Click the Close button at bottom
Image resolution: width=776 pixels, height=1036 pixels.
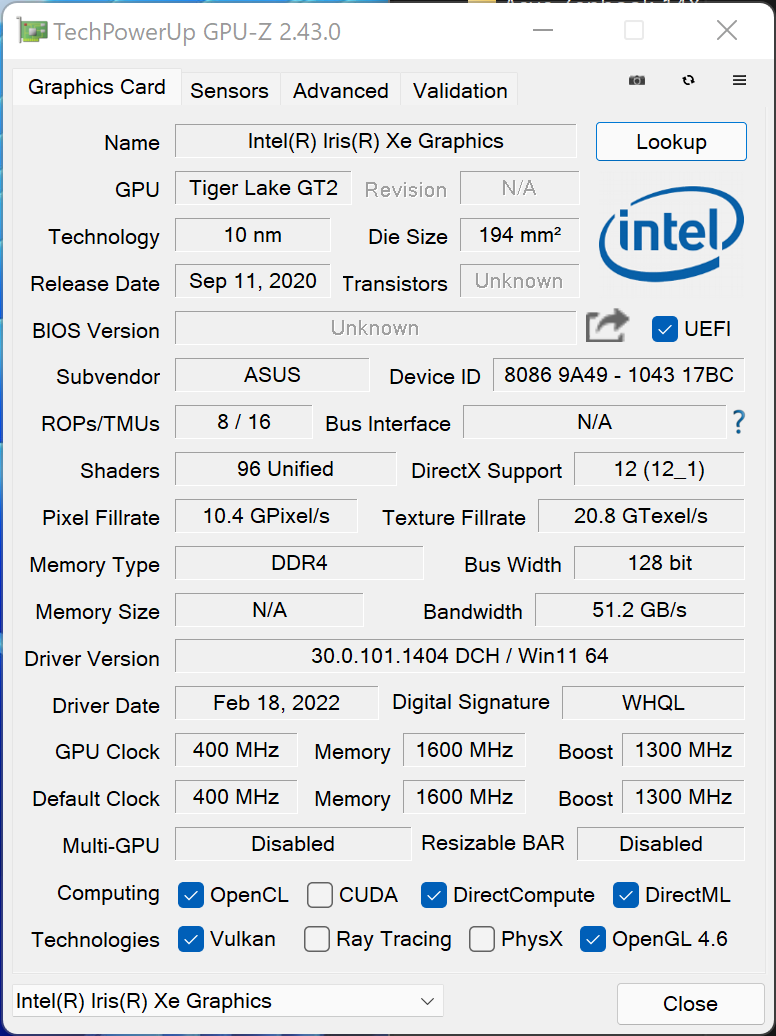(690, 1003)
